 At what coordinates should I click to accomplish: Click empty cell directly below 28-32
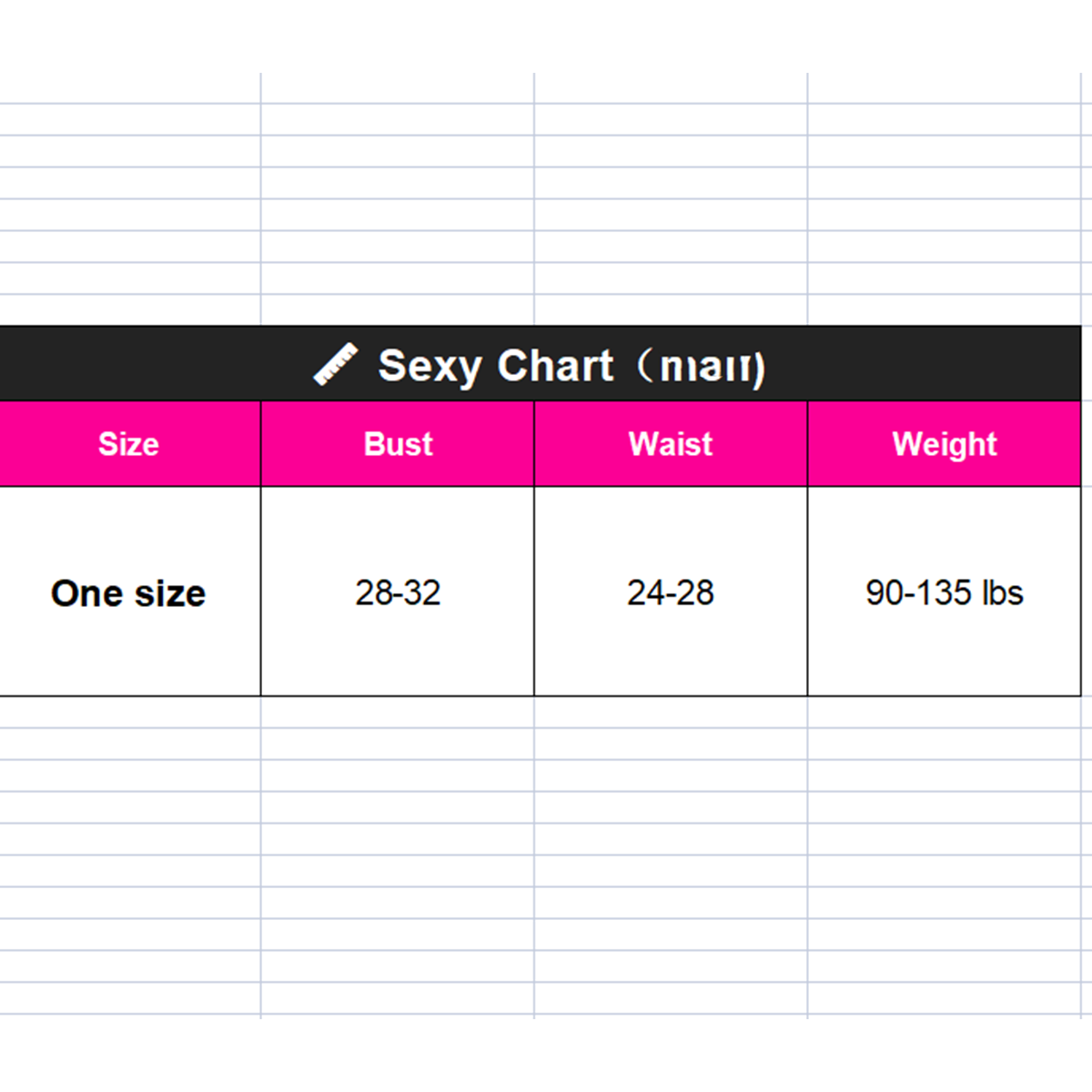398,713
